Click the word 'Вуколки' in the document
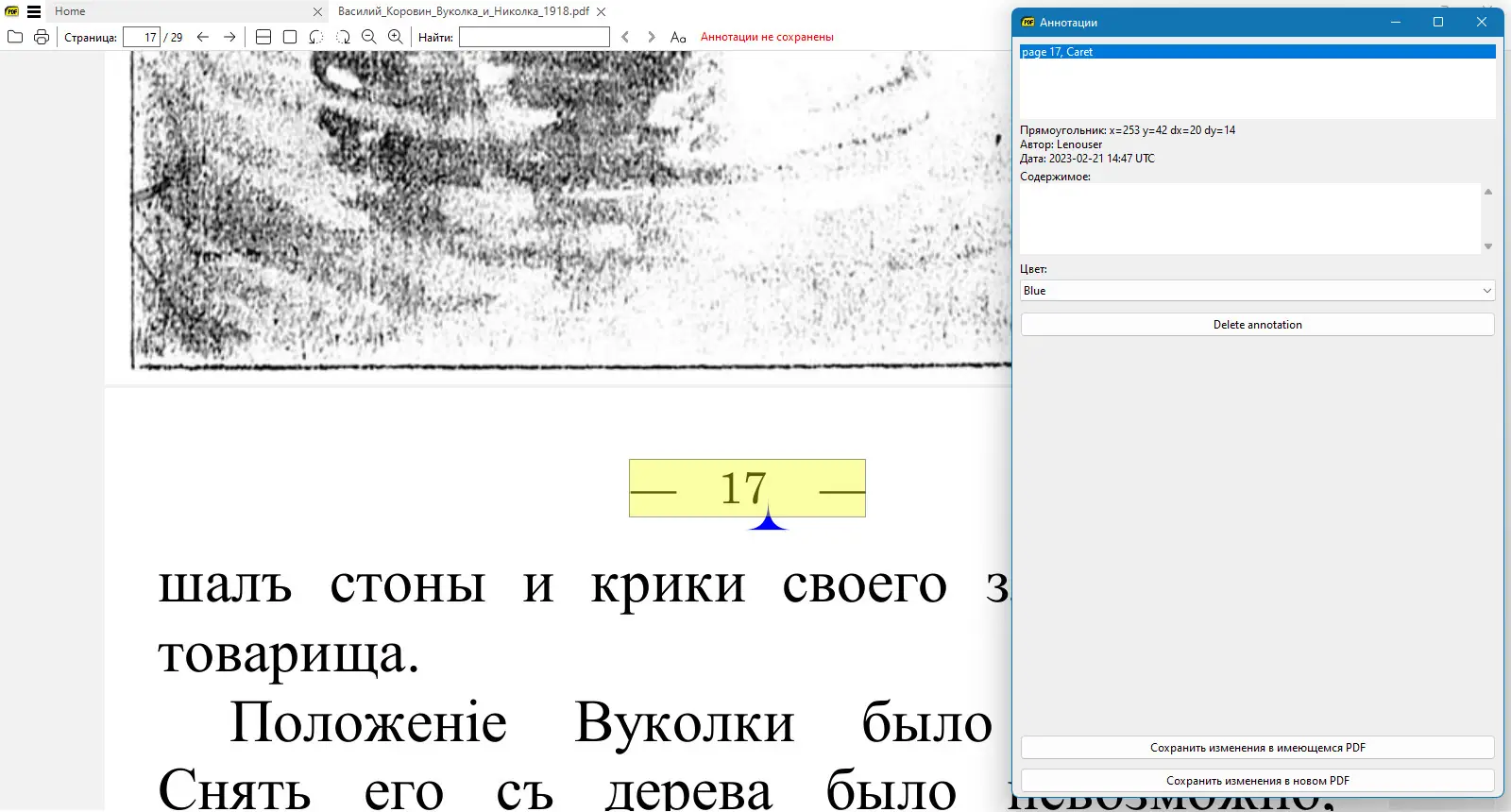The height and width of the screenshot is (812, 1511). pos(685,723)
